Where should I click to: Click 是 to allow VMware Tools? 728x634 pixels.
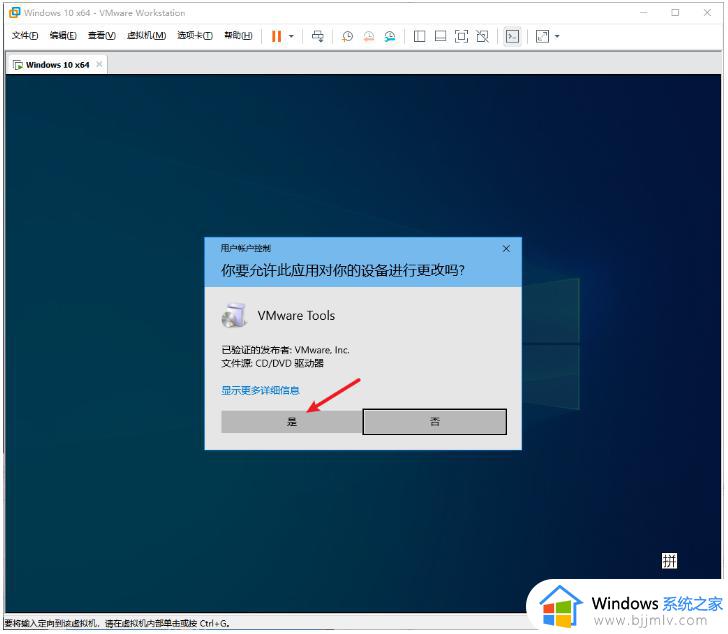point(291,421)
